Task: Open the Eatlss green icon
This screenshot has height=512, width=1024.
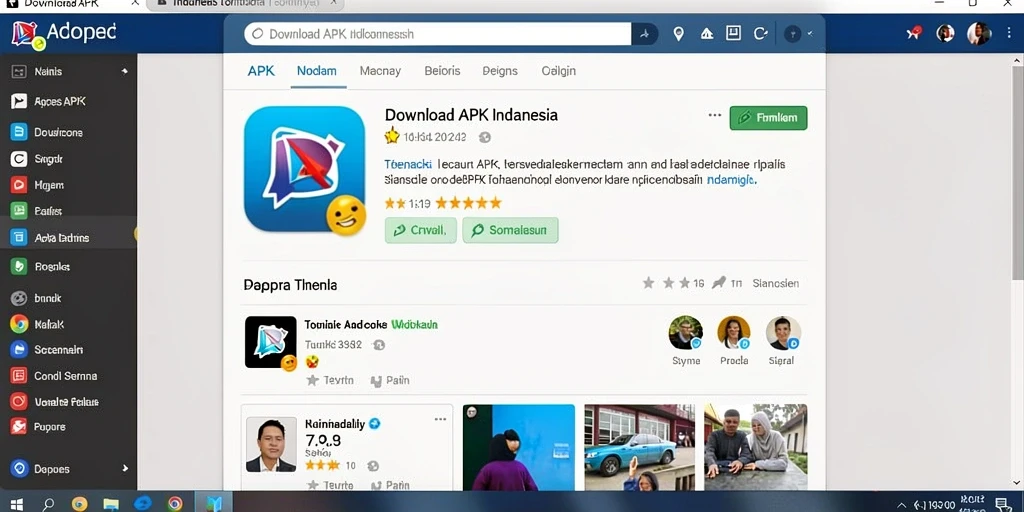Action: pos(19,211)
